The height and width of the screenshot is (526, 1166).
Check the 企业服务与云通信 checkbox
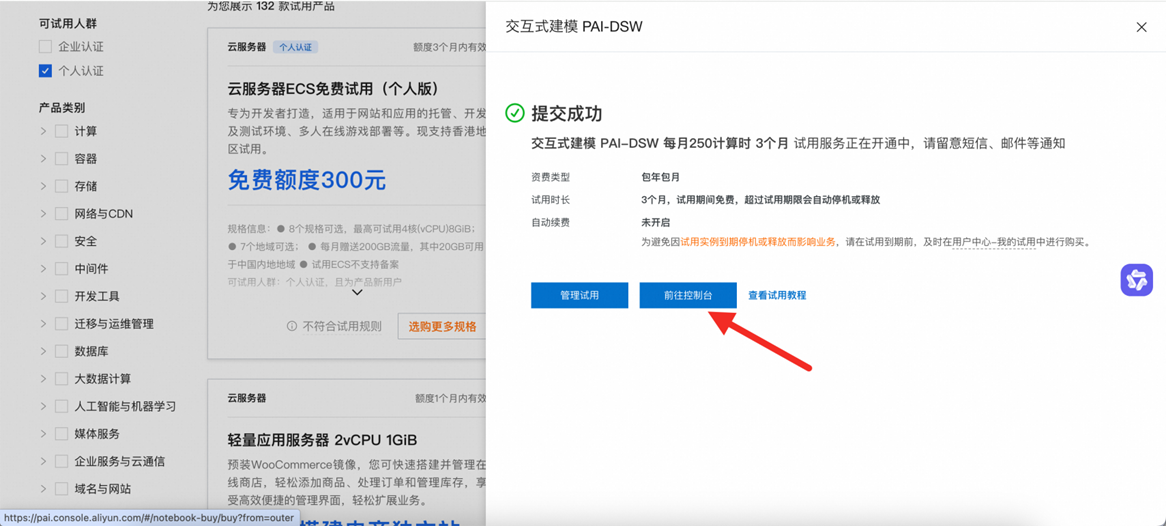tap(62, 461)
